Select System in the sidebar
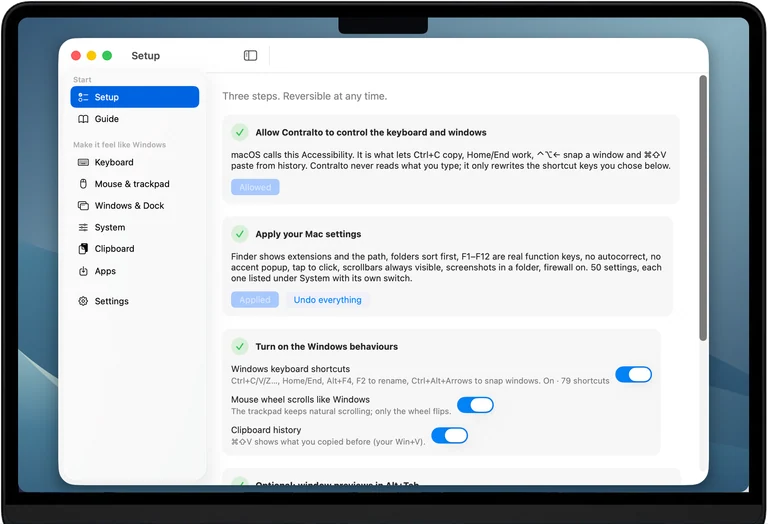This screenshot has width=768, height=524. [x=135, y=227]
